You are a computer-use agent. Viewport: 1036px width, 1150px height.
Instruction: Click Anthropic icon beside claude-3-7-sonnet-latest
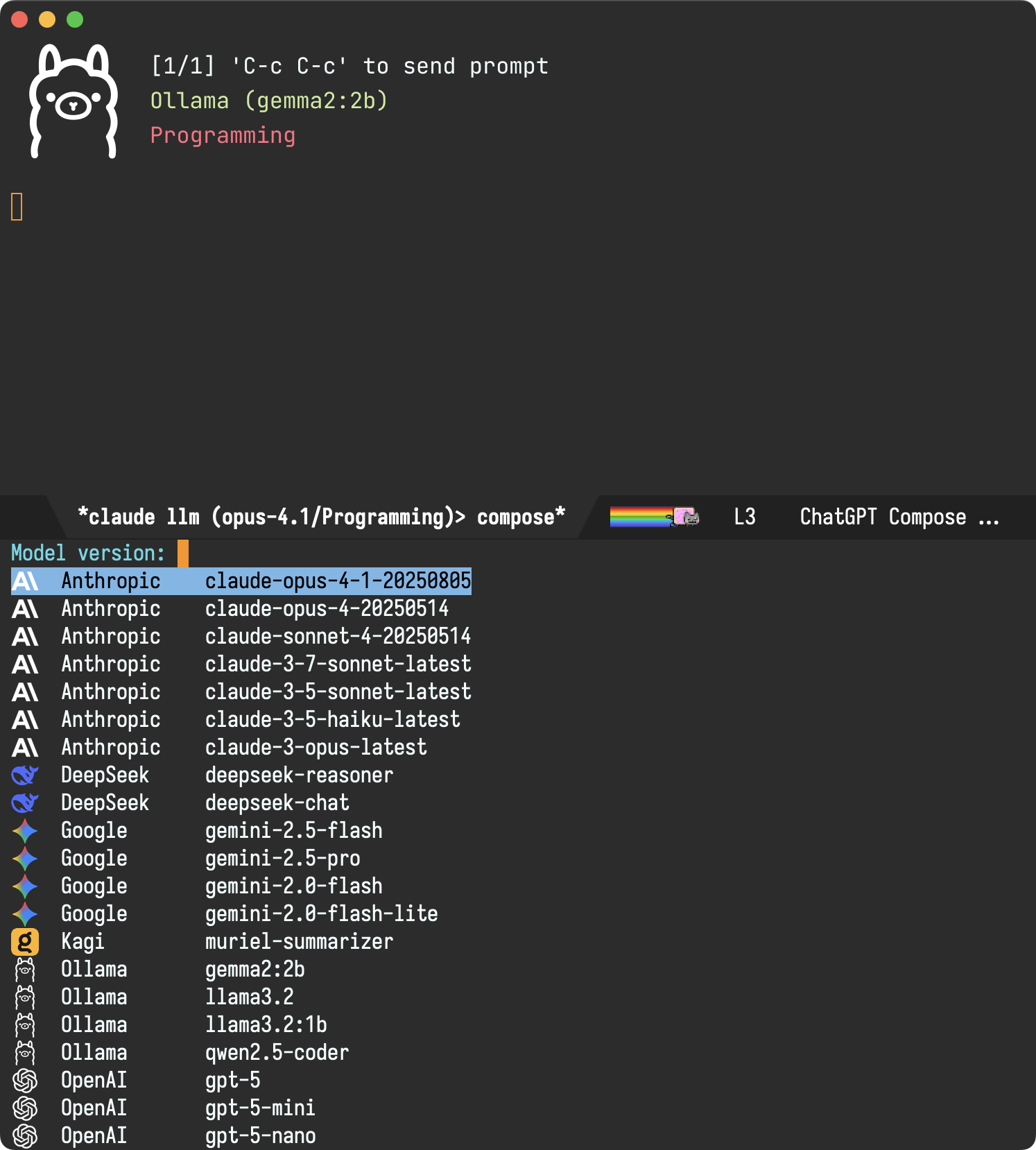point(25,664)
